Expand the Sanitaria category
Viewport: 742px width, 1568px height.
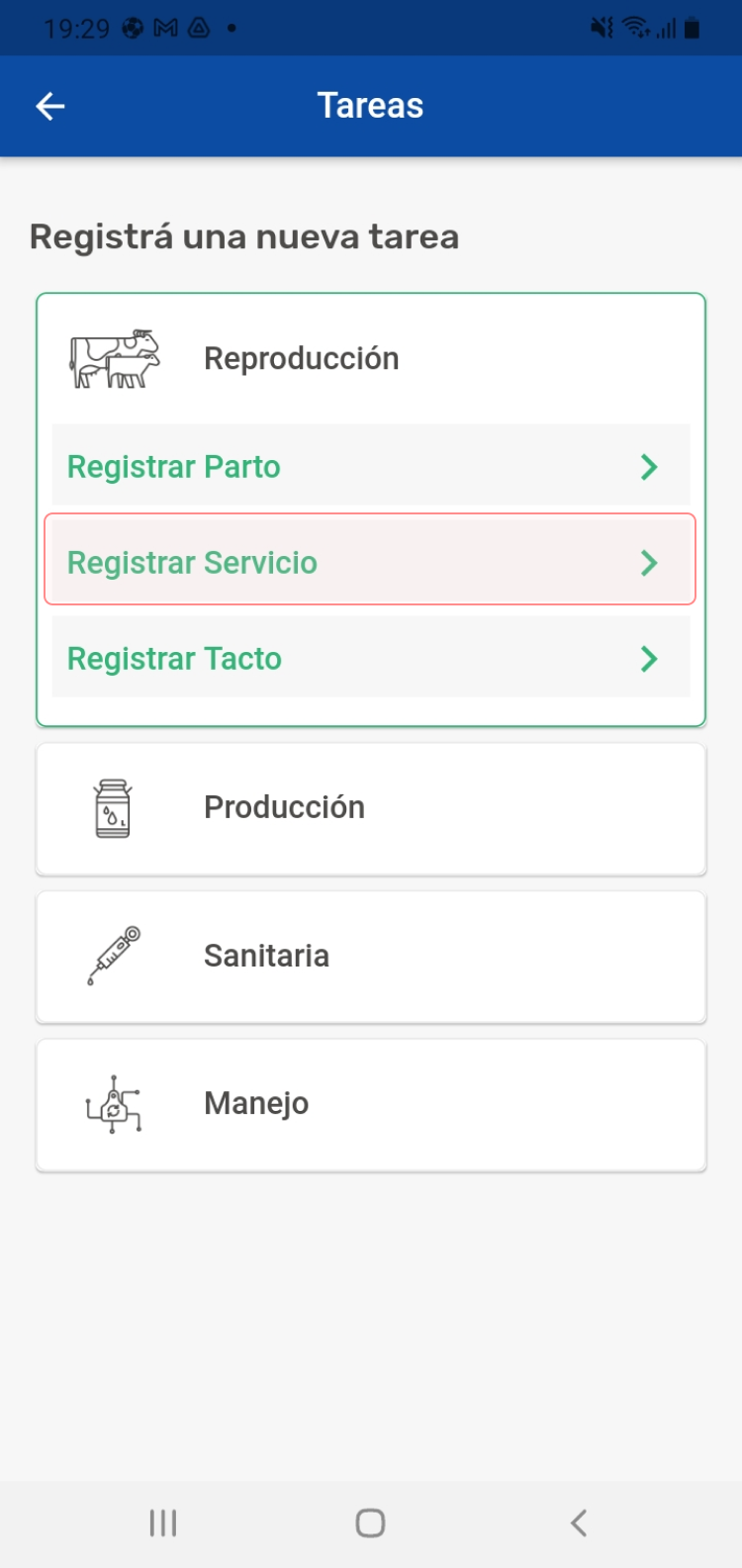coord(267,957)
